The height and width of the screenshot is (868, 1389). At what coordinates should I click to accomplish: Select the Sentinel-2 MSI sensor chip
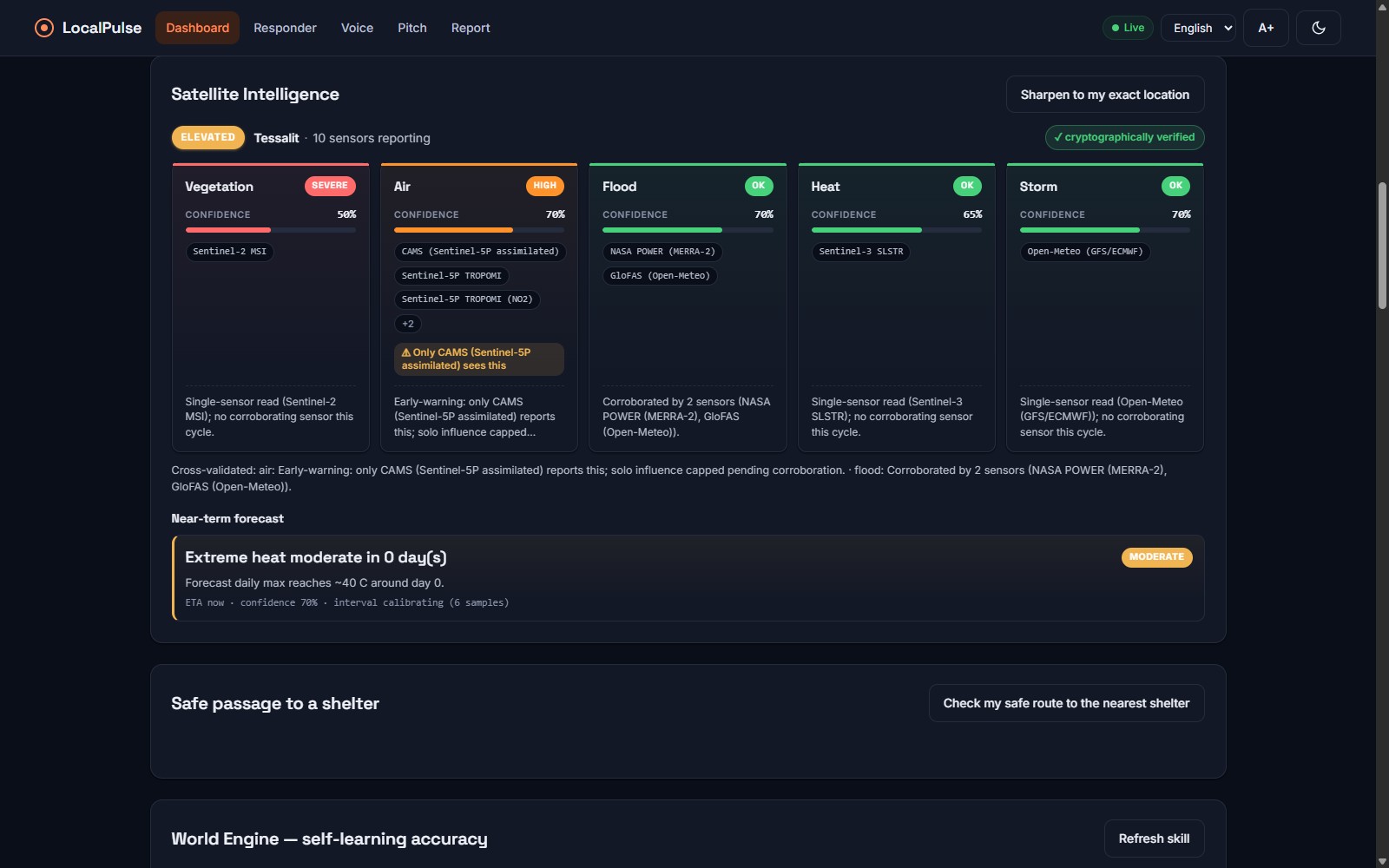coord(230,252)
